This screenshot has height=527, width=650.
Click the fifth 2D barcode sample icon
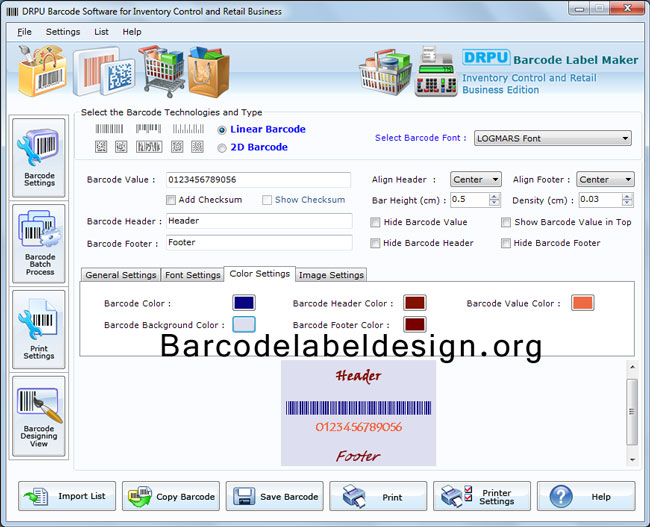coord(197,146)
